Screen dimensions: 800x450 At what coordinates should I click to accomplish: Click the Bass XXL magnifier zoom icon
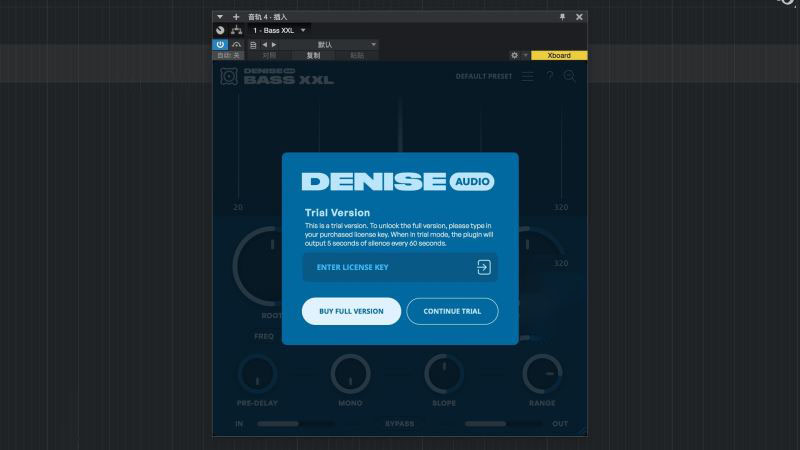click(x=569, y=77)
